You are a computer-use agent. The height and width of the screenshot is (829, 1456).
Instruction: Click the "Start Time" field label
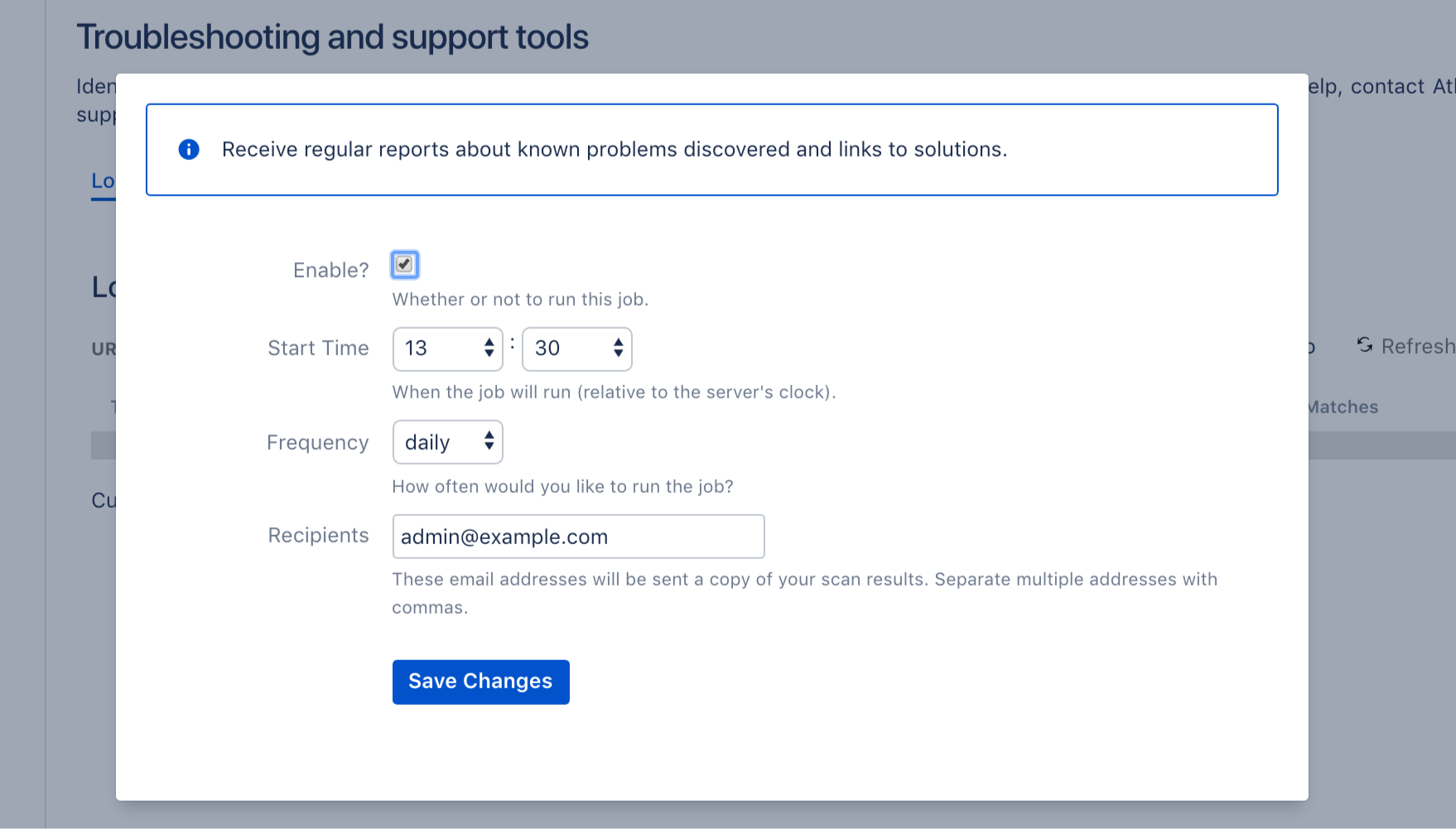point(318,348)
